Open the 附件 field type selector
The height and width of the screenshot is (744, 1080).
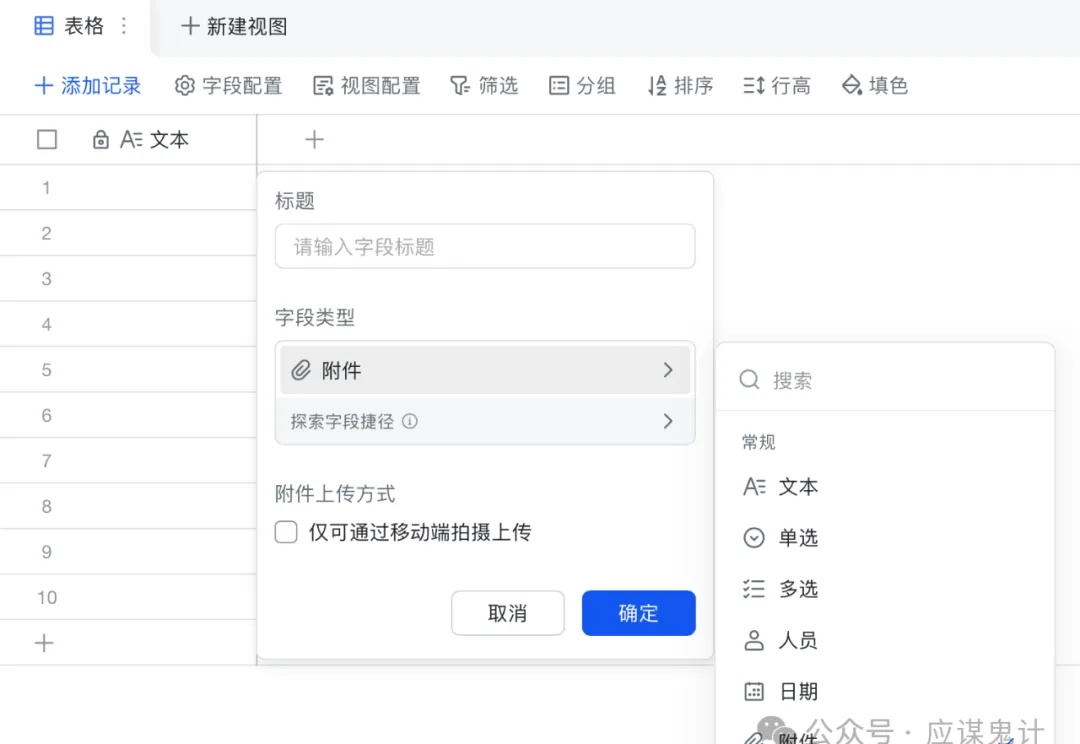click(484, 370)
